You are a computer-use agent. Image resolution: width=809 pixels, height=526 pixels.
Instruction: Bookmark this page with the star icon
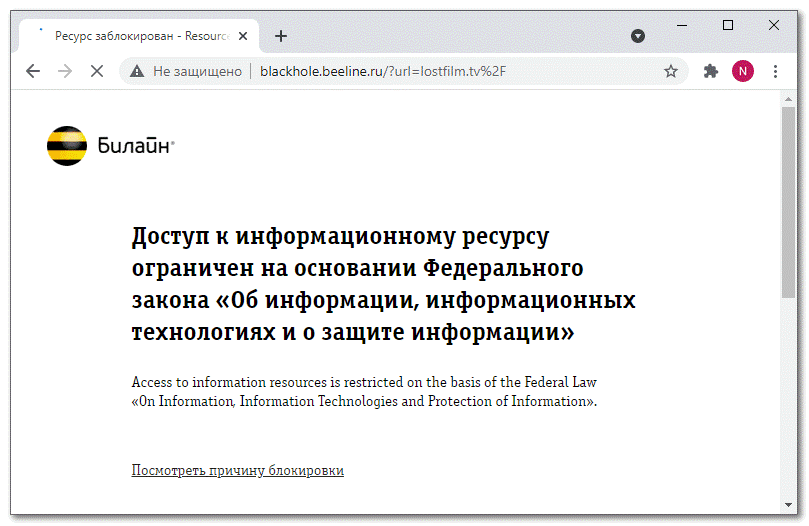(x=671, y=71)
